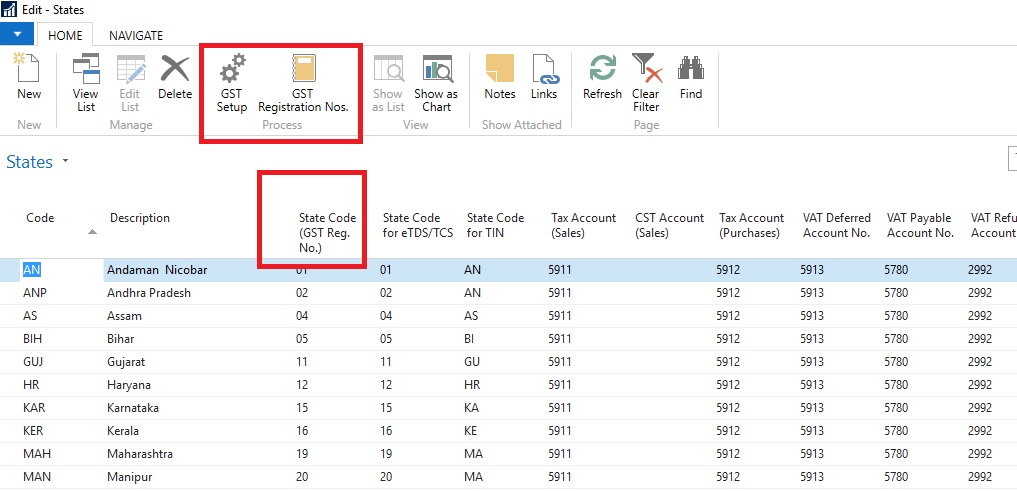Click the BIH code cell

(34, 339)
